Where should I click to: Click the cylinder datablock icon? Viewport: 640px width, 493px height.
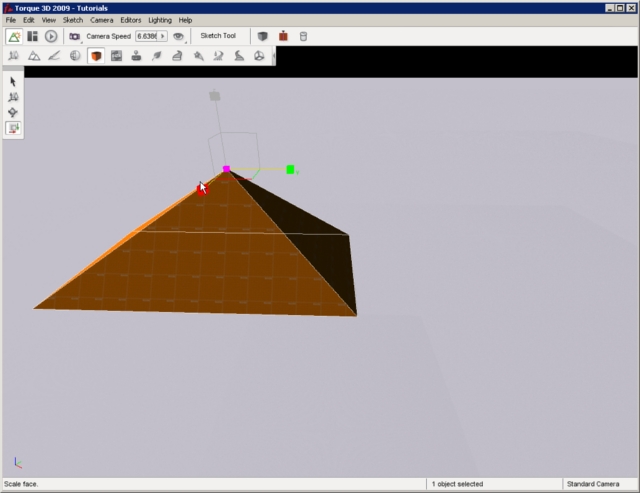pyautogui.click(x=304, y=36)
